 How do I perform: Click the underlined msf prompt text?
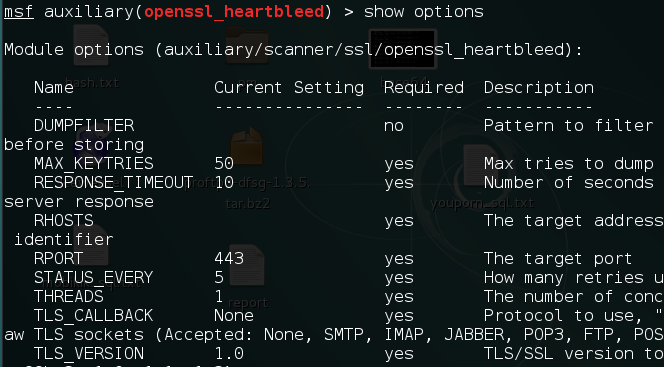coord(19,11)
